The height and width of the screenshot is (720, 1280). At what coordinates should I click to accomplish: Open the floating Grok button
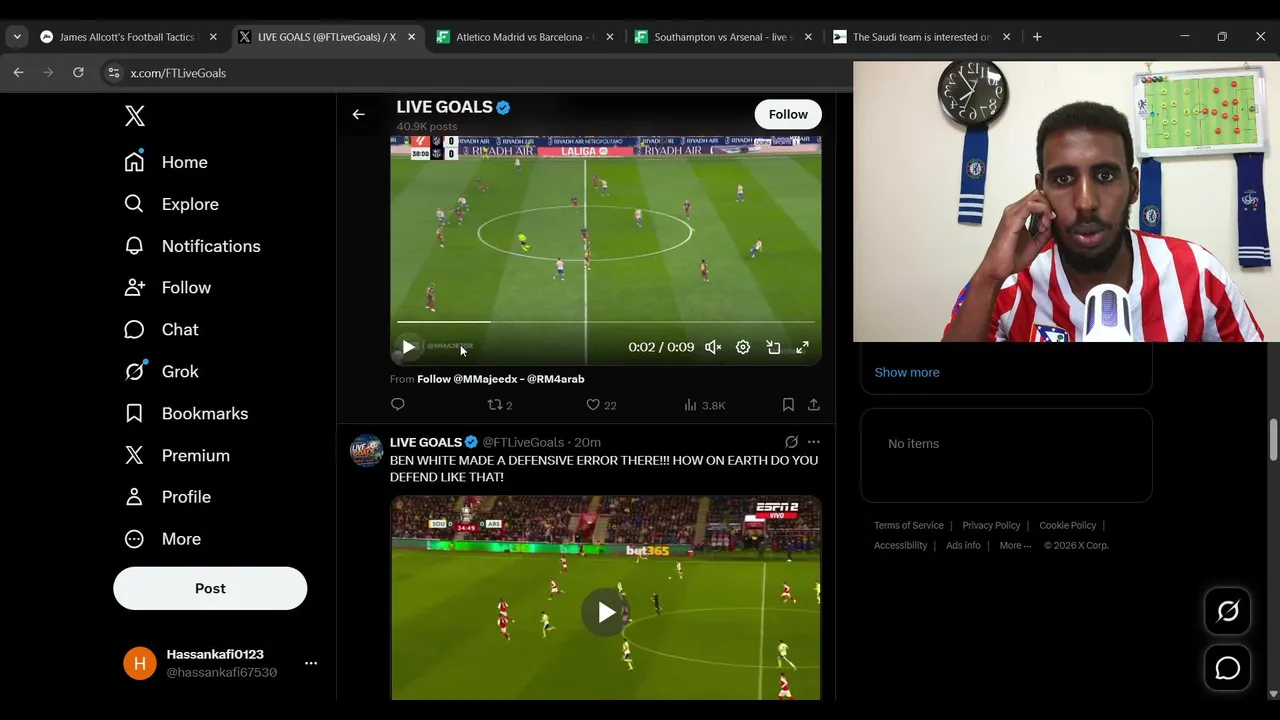pos(1227,611)
